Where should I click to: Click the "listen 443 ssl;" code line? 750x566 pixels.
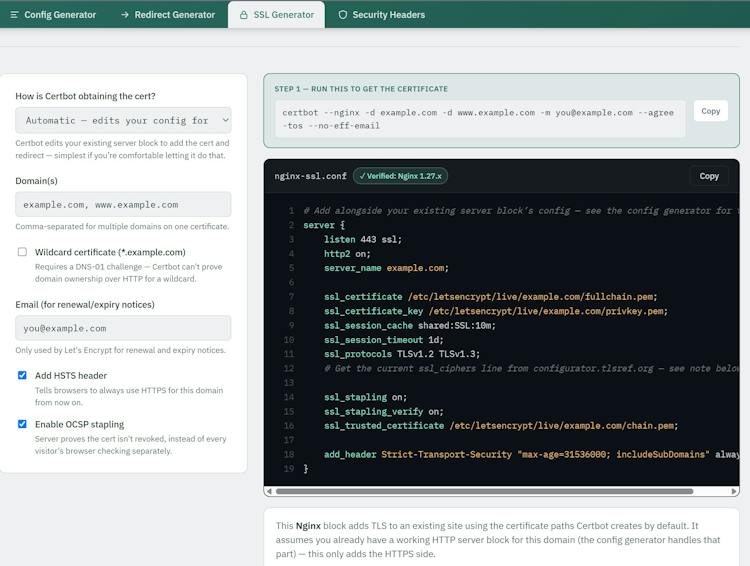[363, 239]
